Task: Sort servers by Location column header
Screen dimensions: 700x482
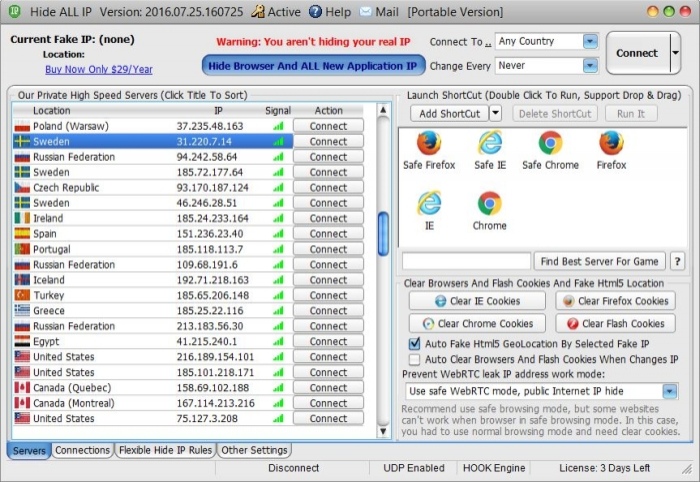Action: pyautogui.click(x=52, y=111)
